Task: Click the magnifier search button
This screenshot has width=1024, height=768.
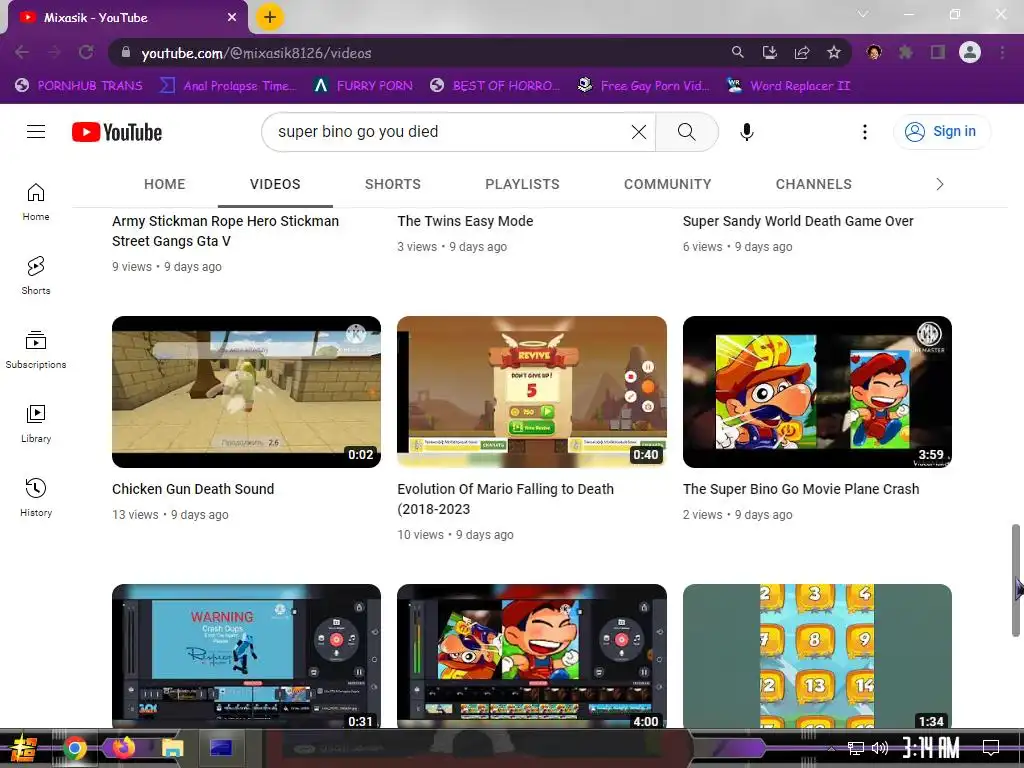Action: (686, 132)
